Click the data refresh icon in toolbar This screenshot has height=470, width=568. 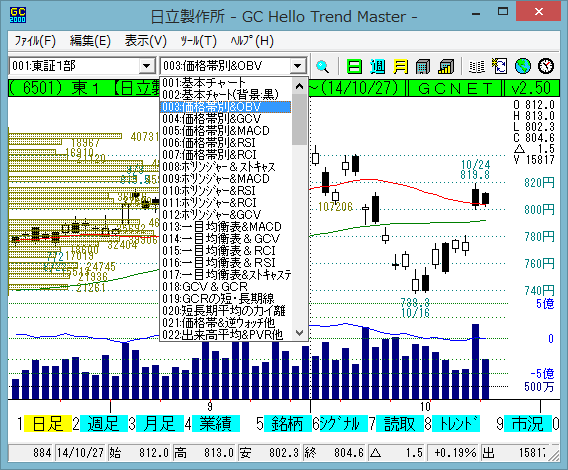click(x=500, y=66)
